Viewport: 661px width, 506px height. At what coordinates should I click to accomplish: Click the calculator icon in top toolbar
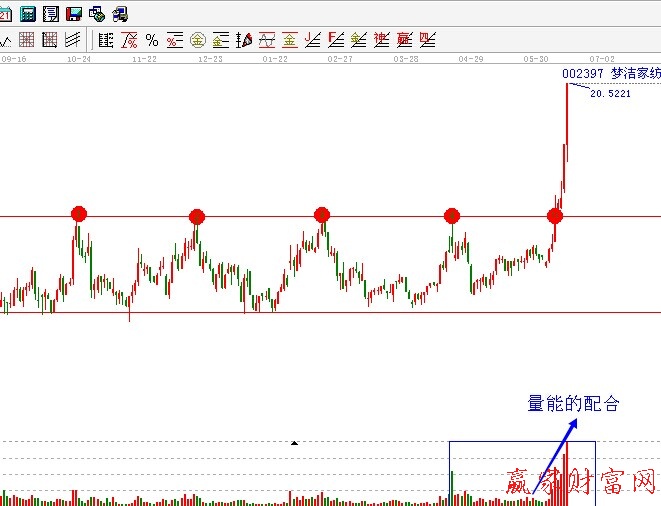(28, 14)
